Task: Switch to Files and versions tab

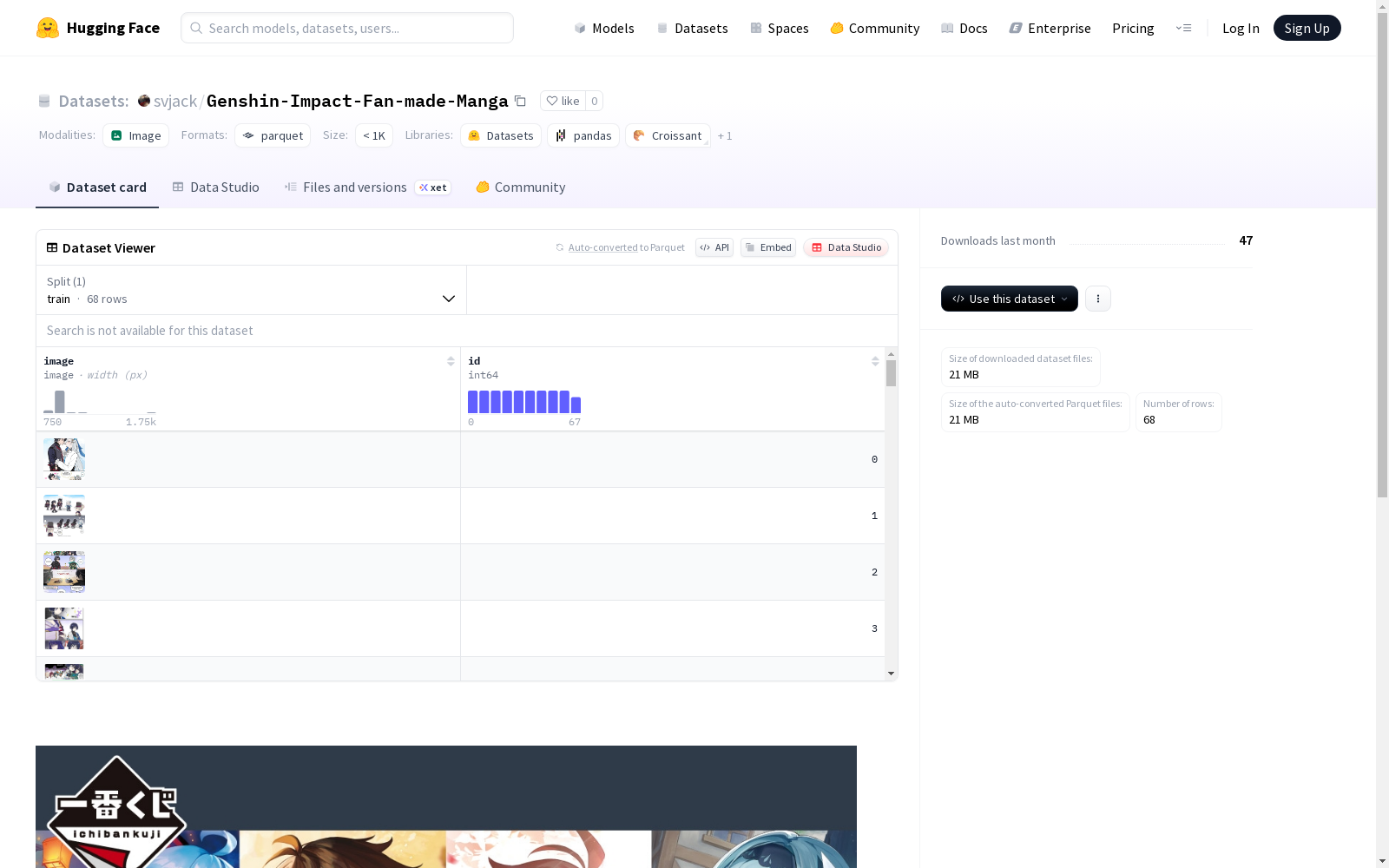Action: 368,187
